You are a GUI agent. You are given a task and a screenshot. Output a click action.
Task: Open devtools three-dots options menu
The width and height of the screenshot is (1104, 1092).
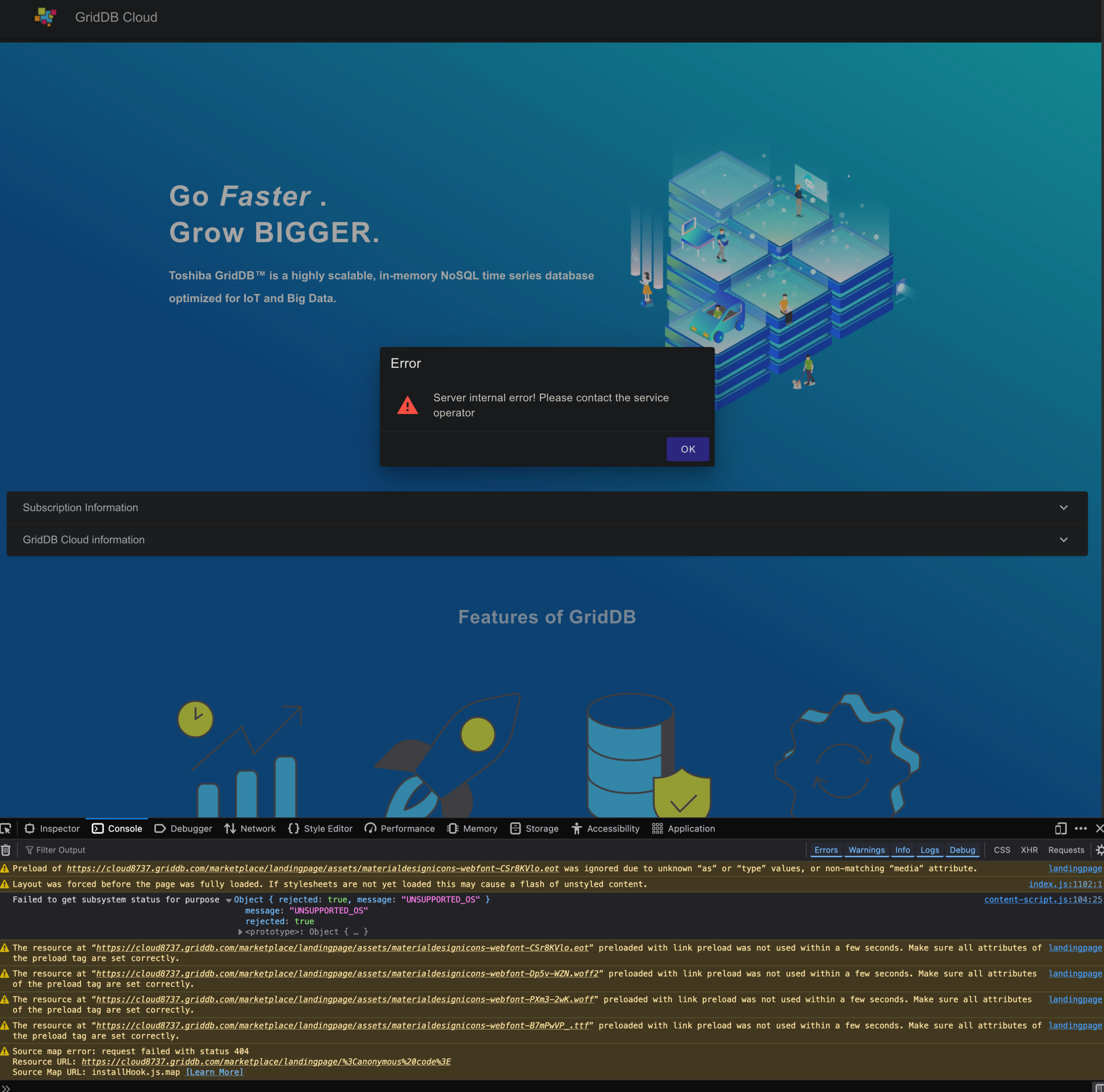[1081, 828]
